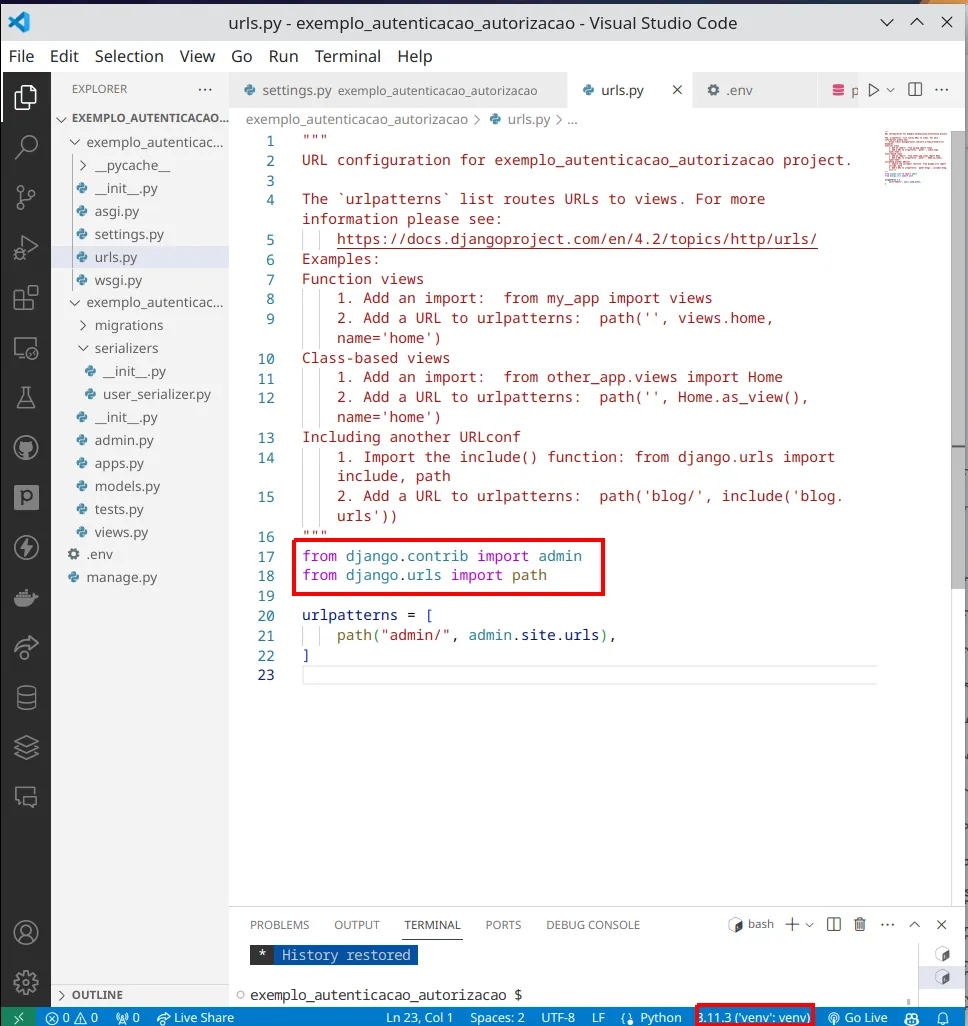
Task: Open the Live Share view in activity bar
Action: (26, 647)
